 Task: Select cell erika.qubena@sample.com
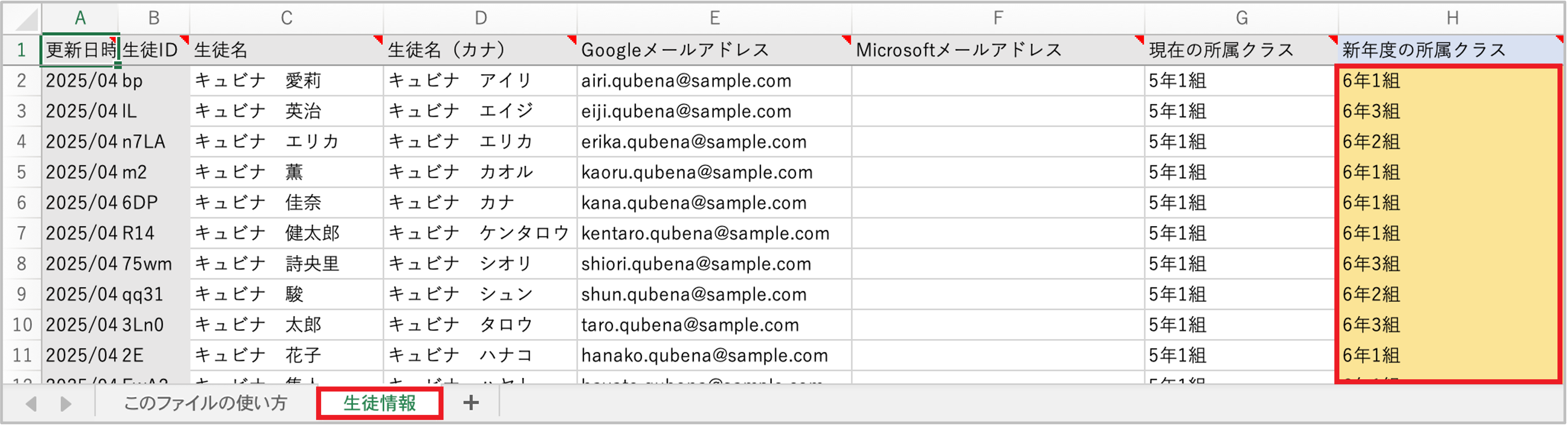click(x=714, y=141)
